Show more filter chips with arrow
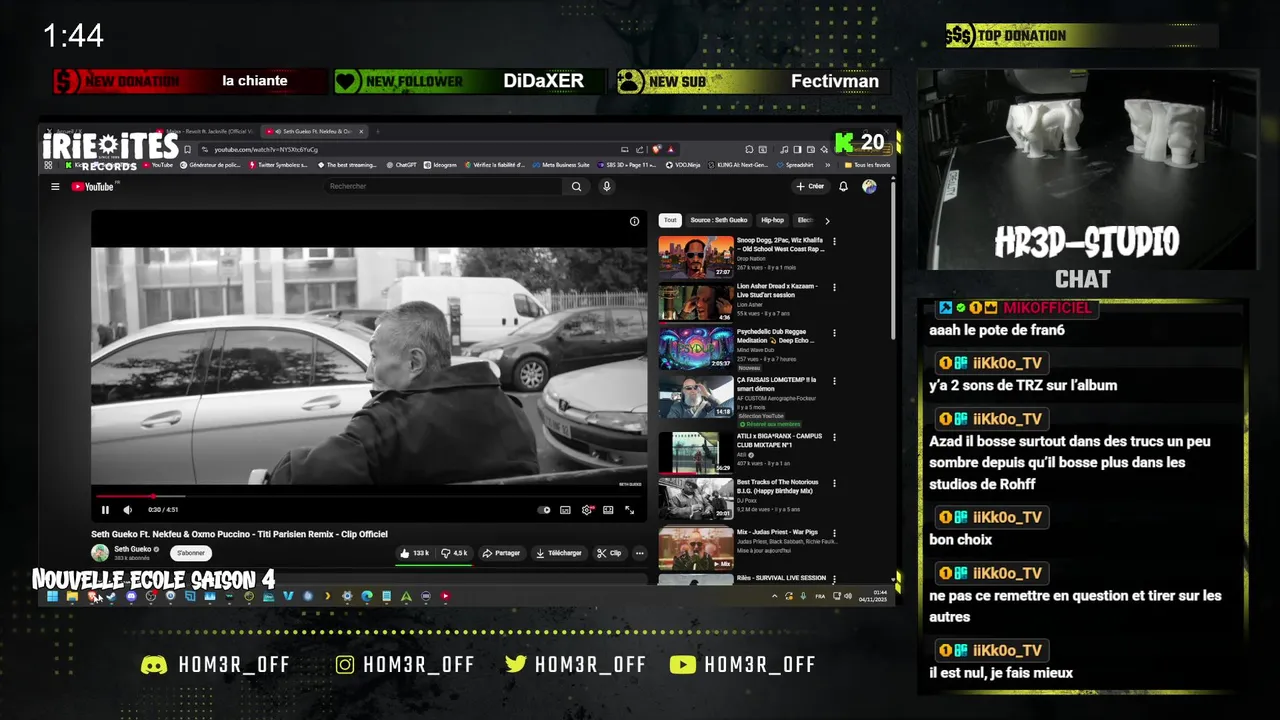The height and width of the screenshot is (720, 1280). pos(827,221)
